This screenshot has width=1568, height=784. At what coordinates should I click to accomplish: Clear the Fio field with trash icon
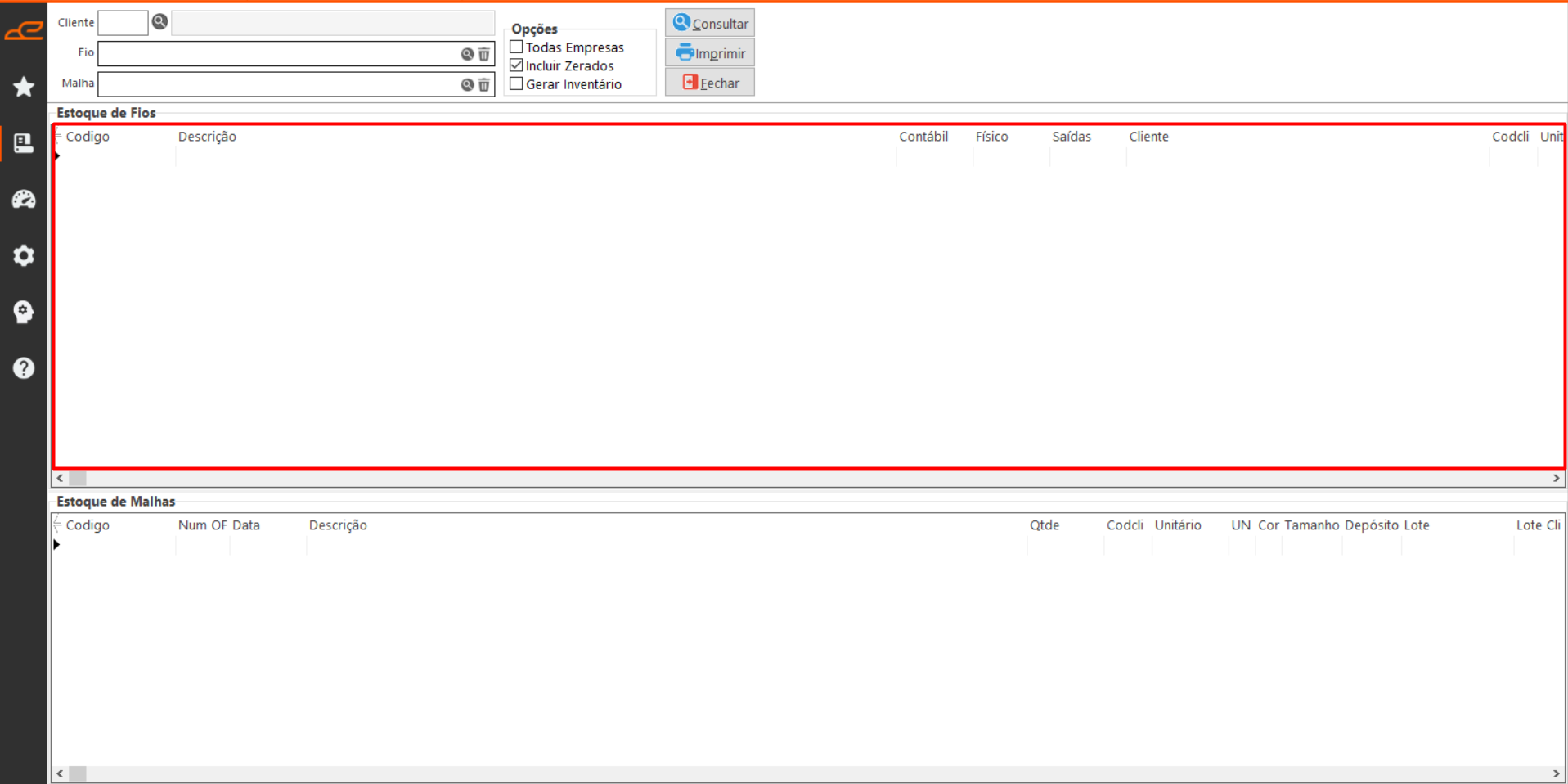pos(484,54)
